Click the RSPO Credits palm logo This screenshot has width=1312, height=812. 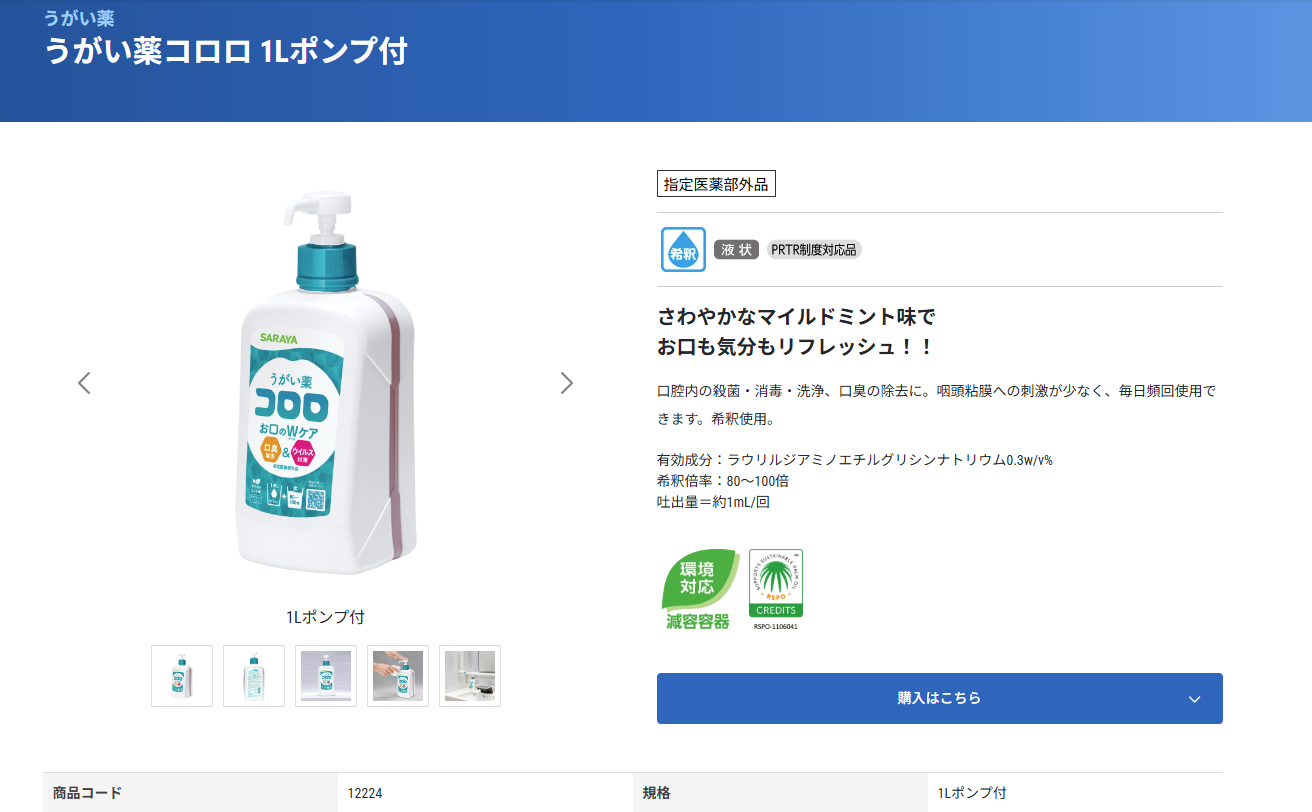click(x=776, y=589)
